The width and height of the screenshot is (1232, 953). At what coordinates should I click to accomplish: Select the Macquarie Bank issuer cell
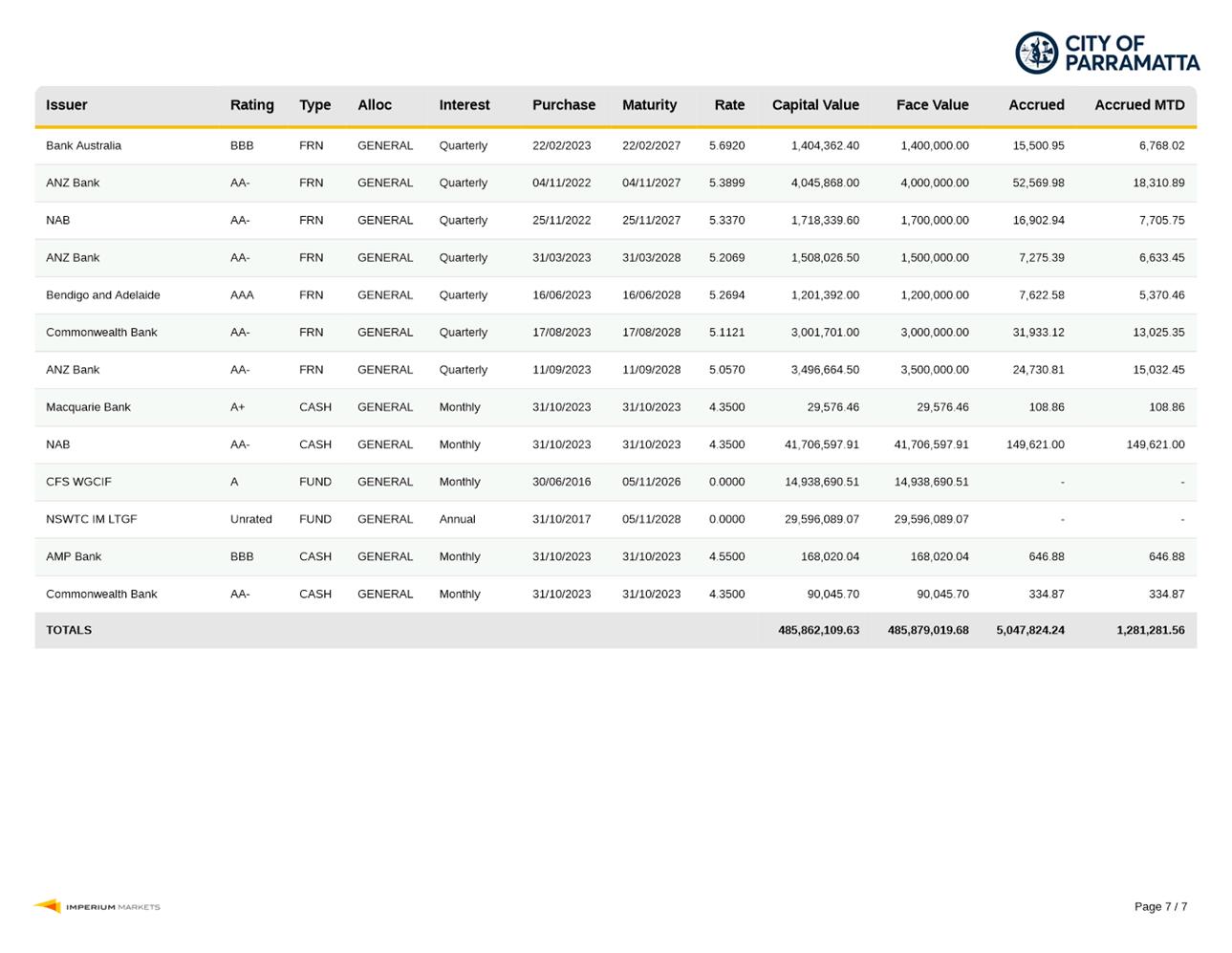coord(88,407)
